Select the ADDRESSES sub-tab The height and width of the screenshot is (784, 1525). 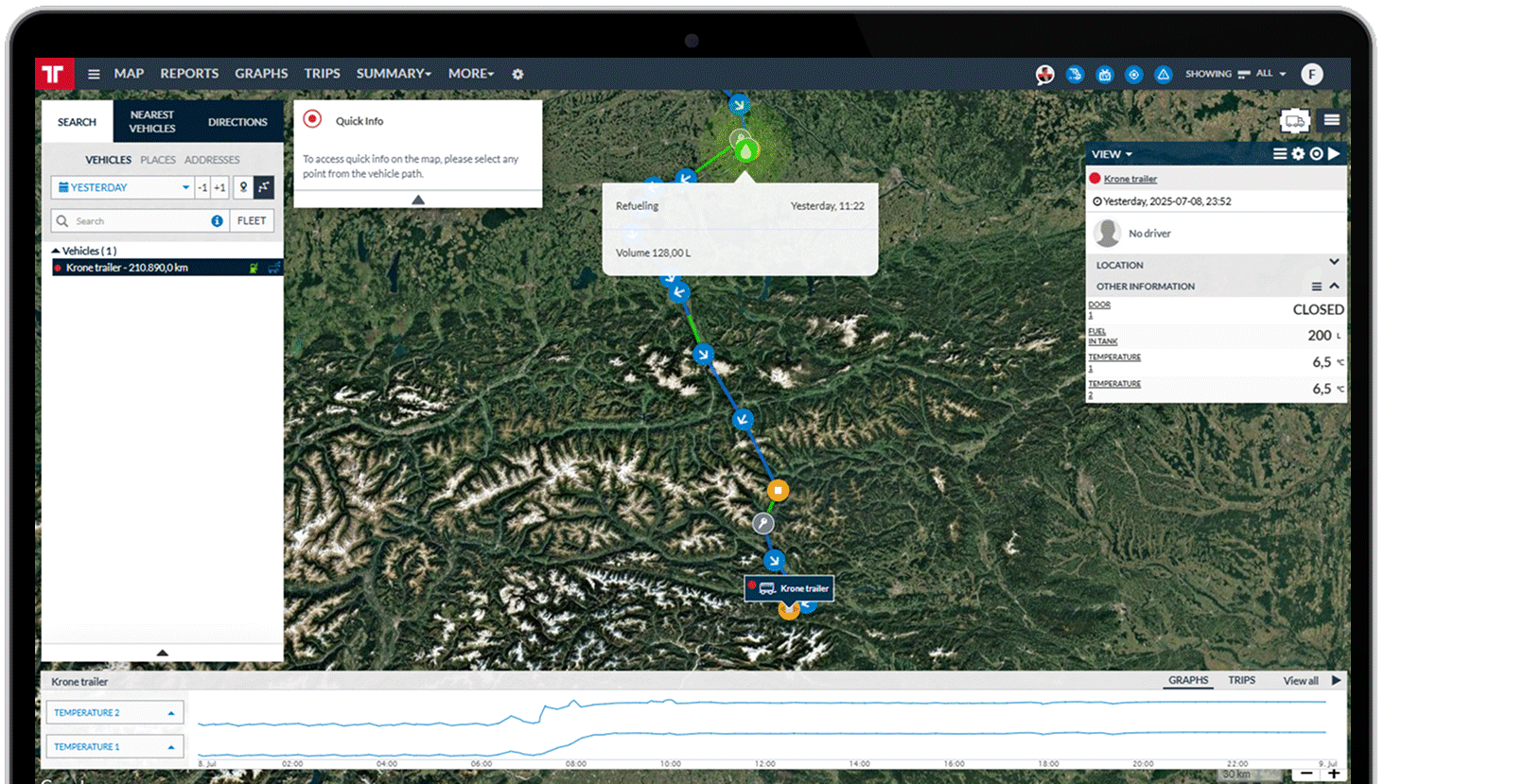pyautogui.click(x=212, y=160)
